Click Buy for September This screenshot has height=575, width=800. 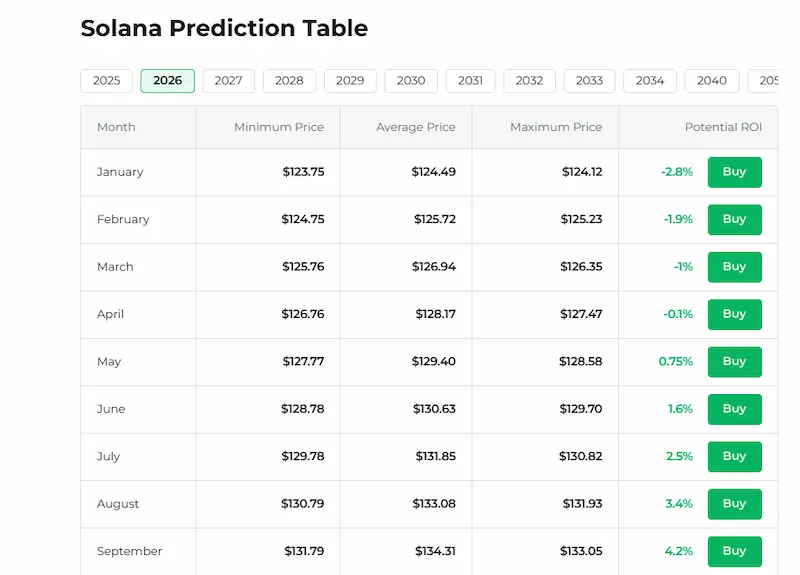click(734, 551)
